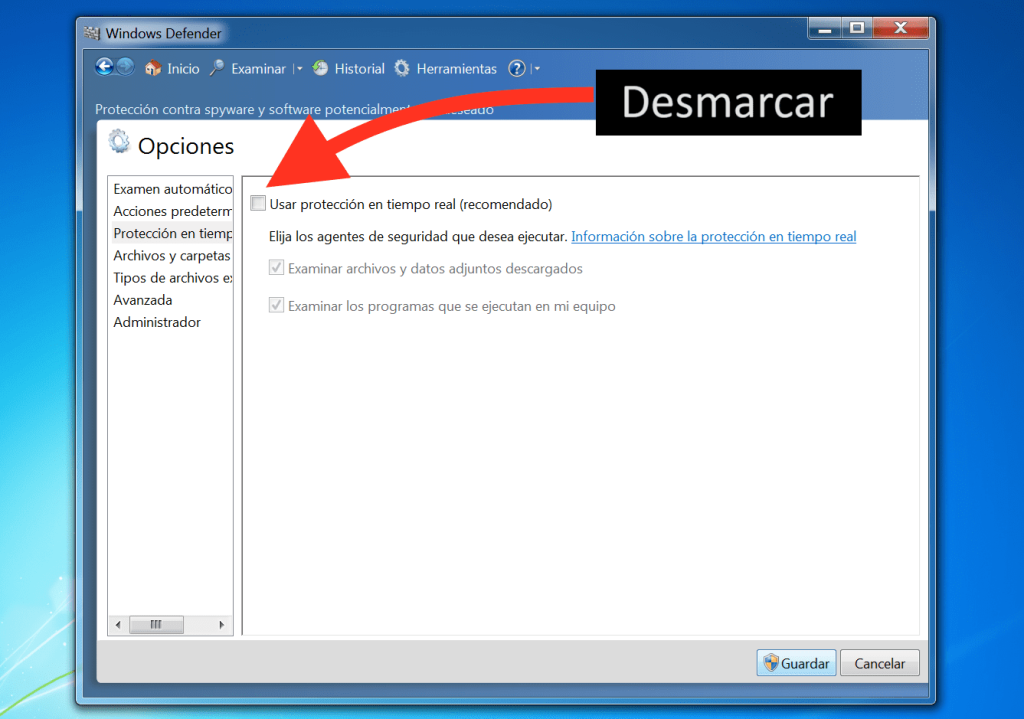Toggle Examinar los programas que se ejecutan
This screenshot has height=719, width=1024.
coord(276,305)
